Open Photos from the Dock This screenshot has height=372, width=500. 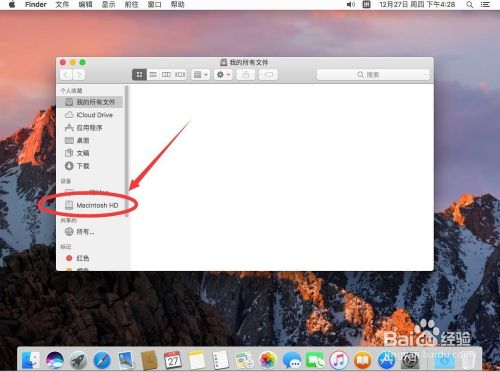[x=268, y=360]
